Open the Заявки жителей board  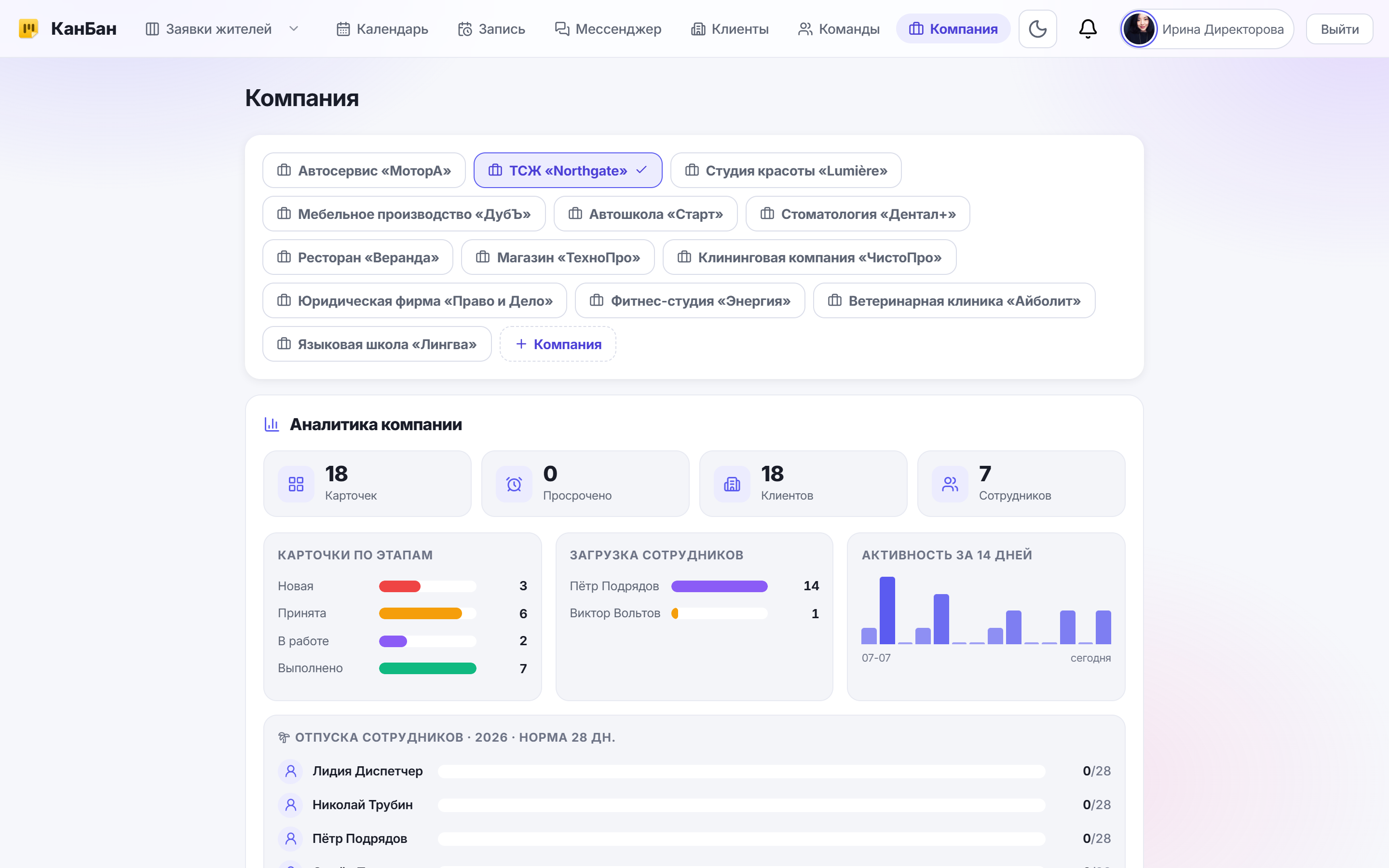[x=208, y=29]
